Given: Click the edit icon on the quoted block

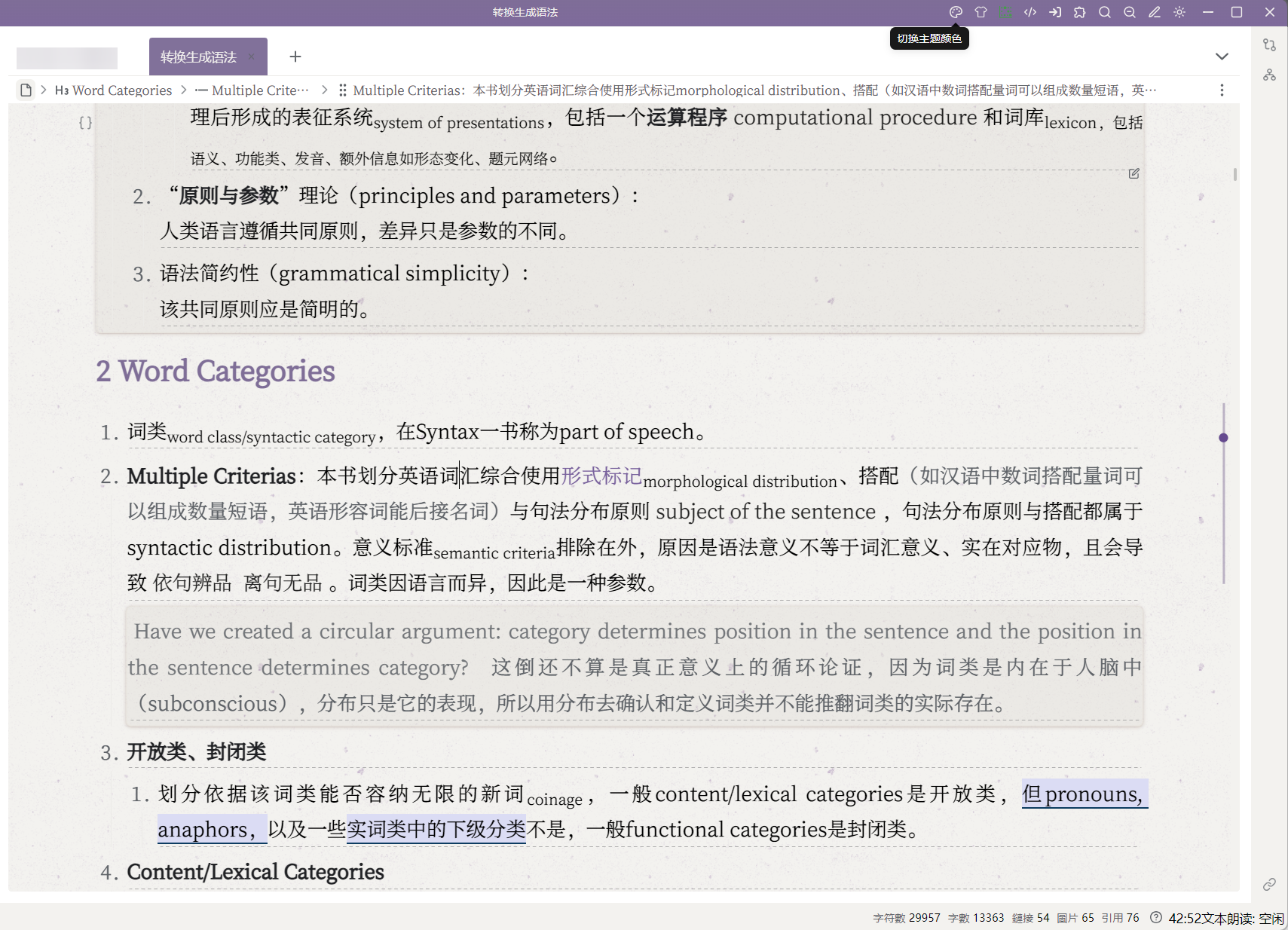Looking at the screenshot, I should tap(1134, 174).
